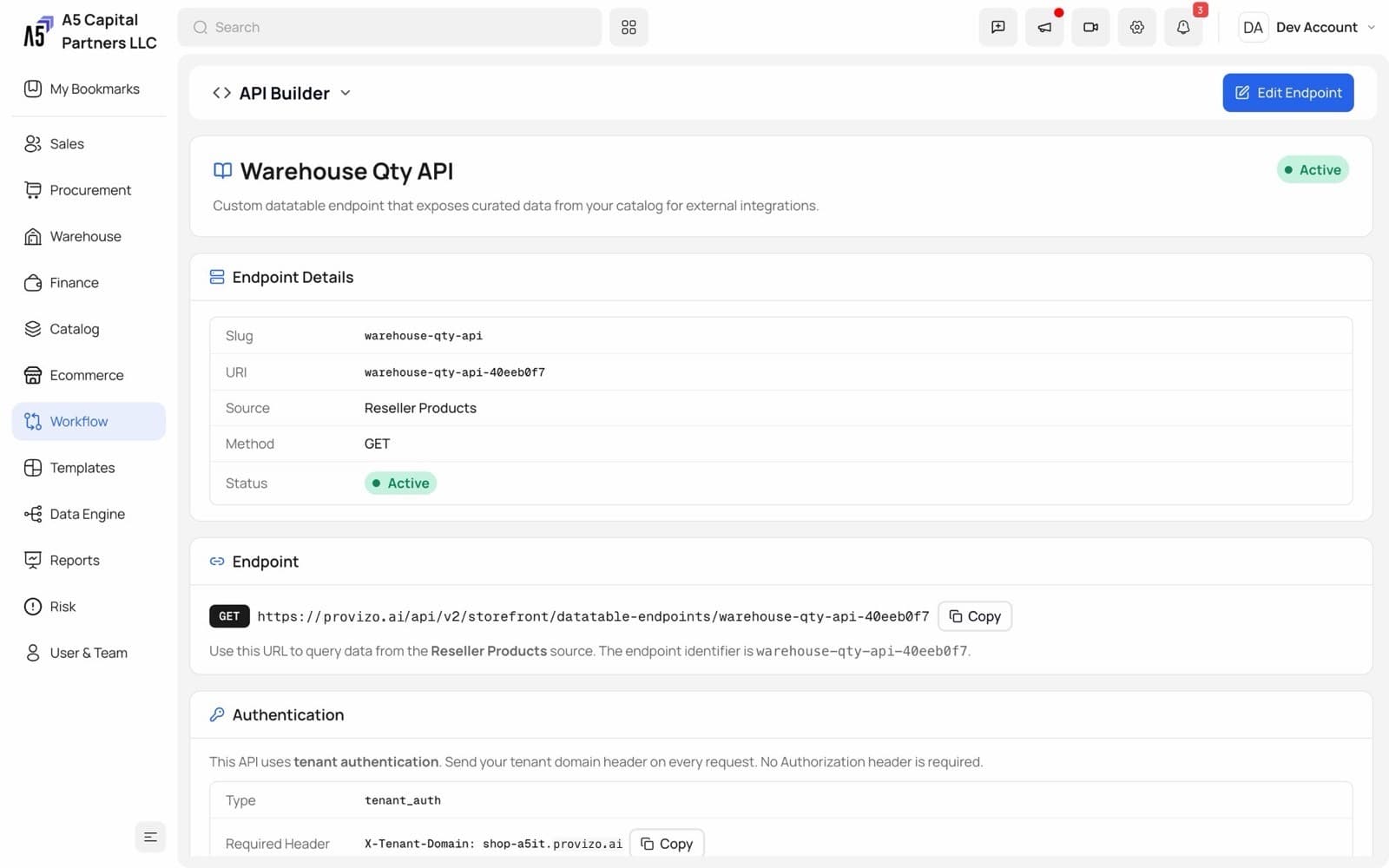Collapse the sidebar with the menu icon

(x=150, y=837)
